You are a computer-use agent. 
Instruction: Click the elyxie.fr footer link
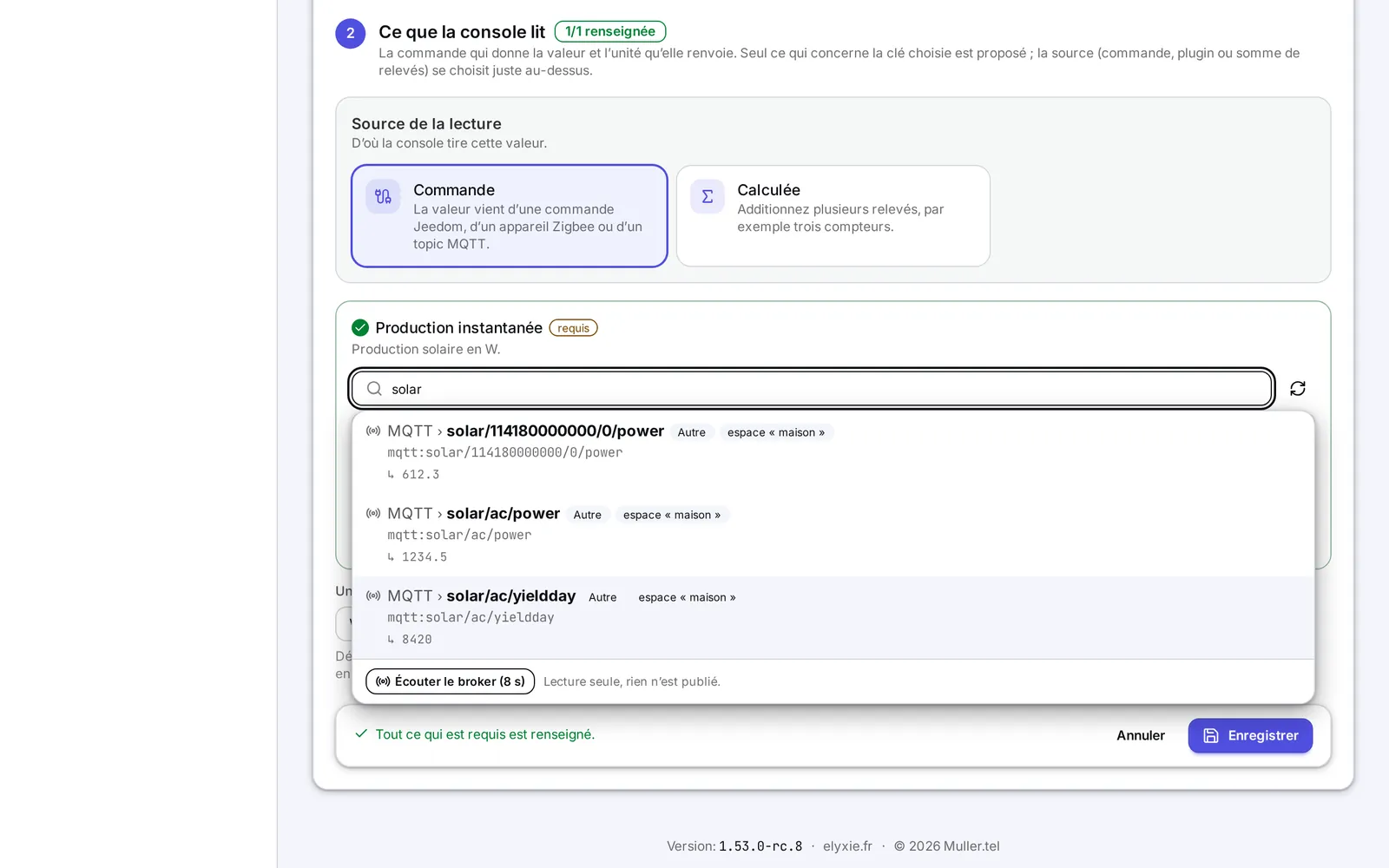847,846
